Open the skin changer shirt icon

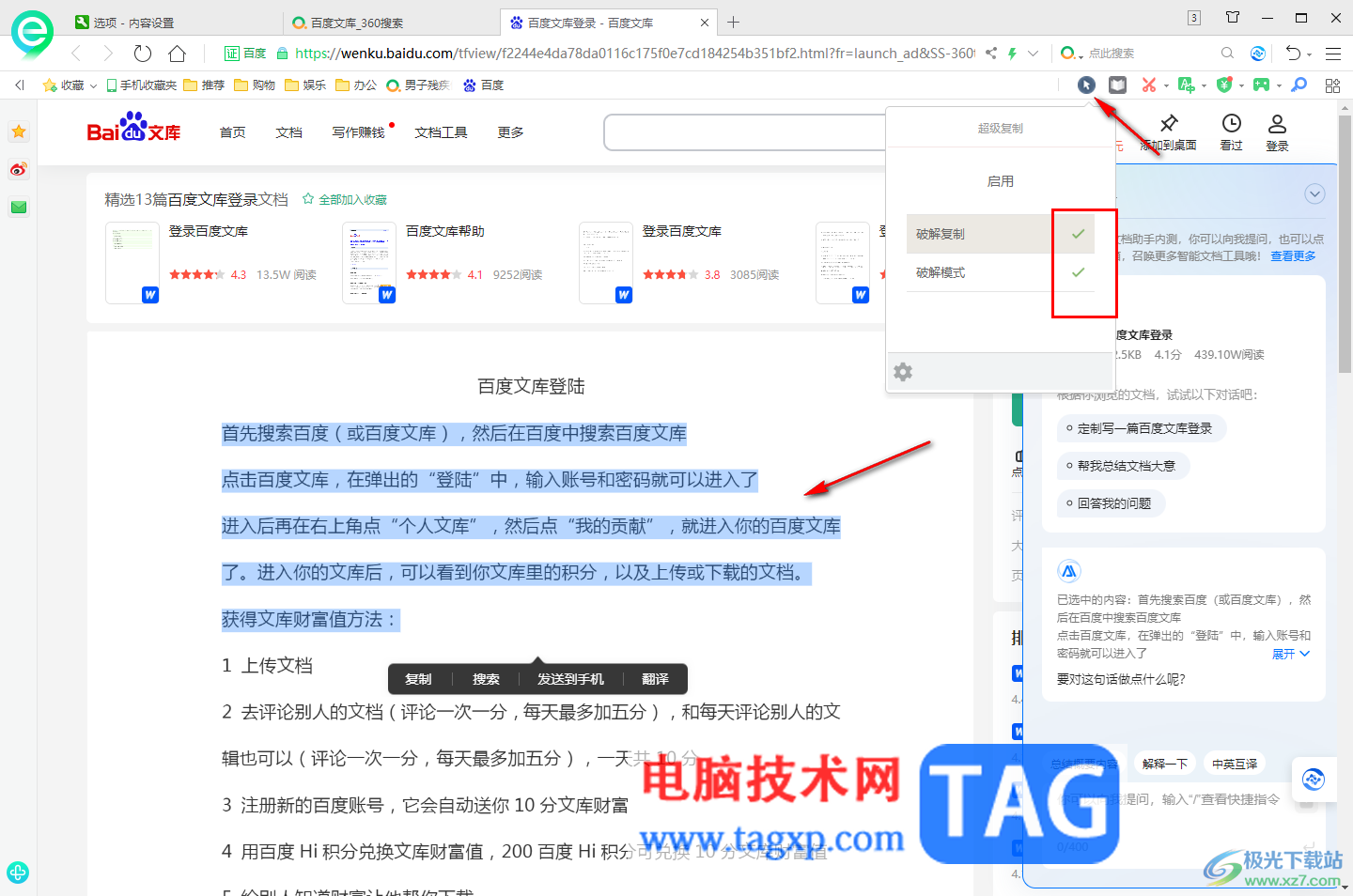click(1233, 18)
